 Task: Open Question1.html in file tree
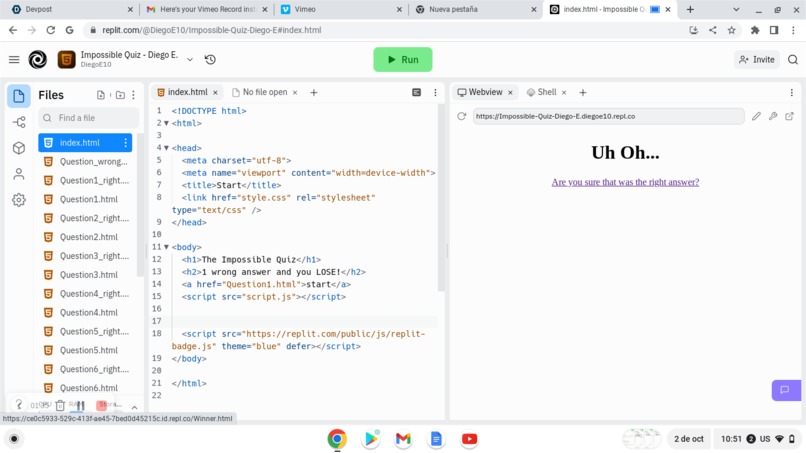tap(85, 200)
